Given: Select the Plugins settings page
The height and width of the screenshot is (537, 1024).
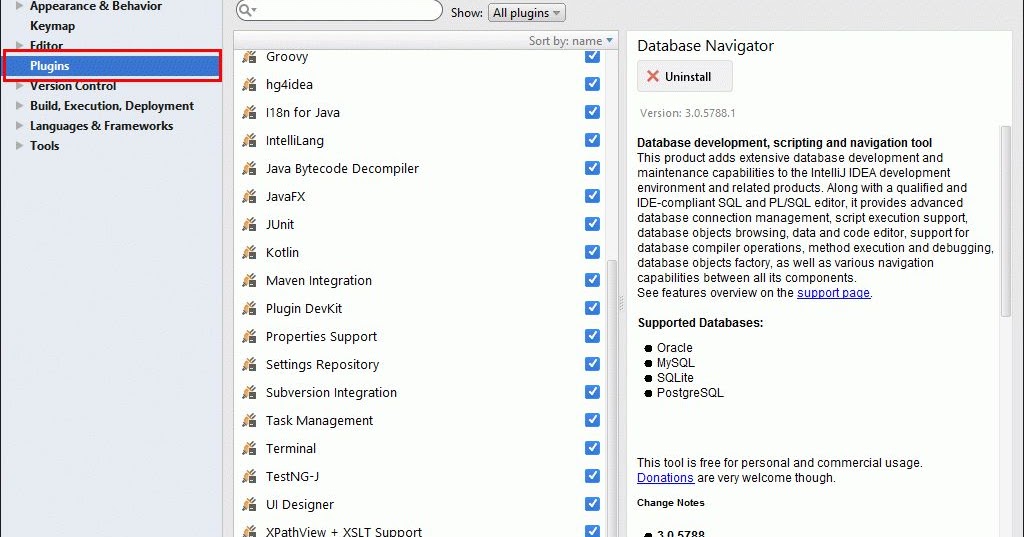Looking at the screenshot, I should coord(112,66).
